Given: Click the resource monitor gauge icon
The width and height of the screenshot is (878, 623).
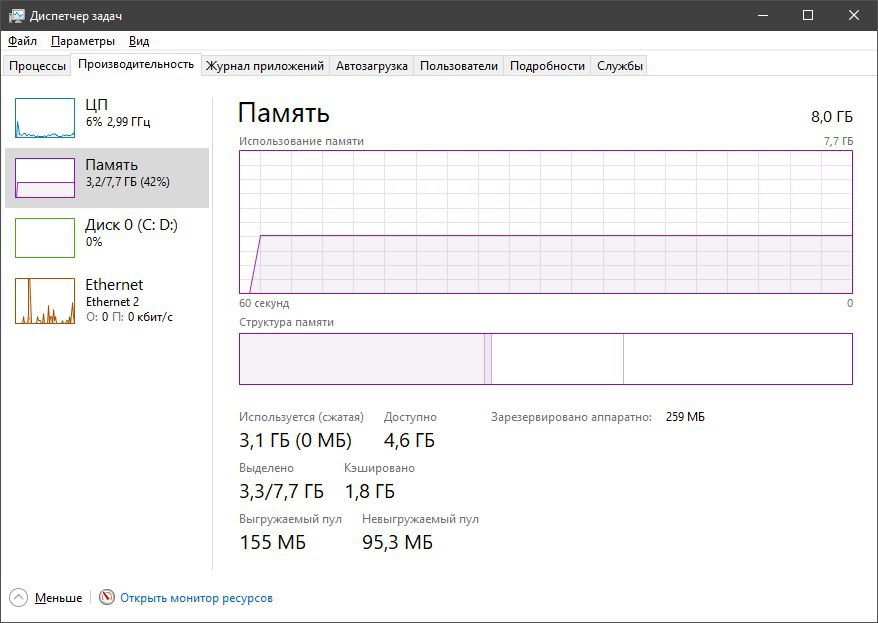Looking at the screenshot, I should point(106,597).
